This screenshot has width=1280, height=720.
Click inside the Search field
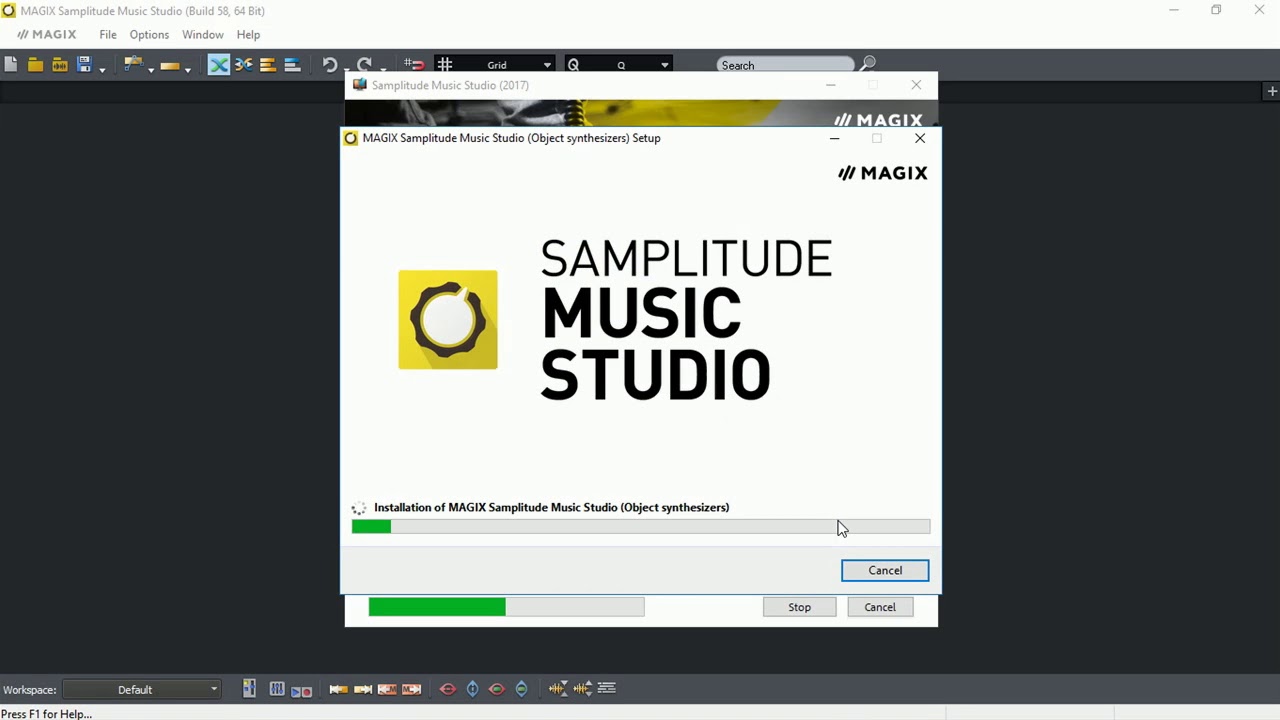(x=786, y=65)
